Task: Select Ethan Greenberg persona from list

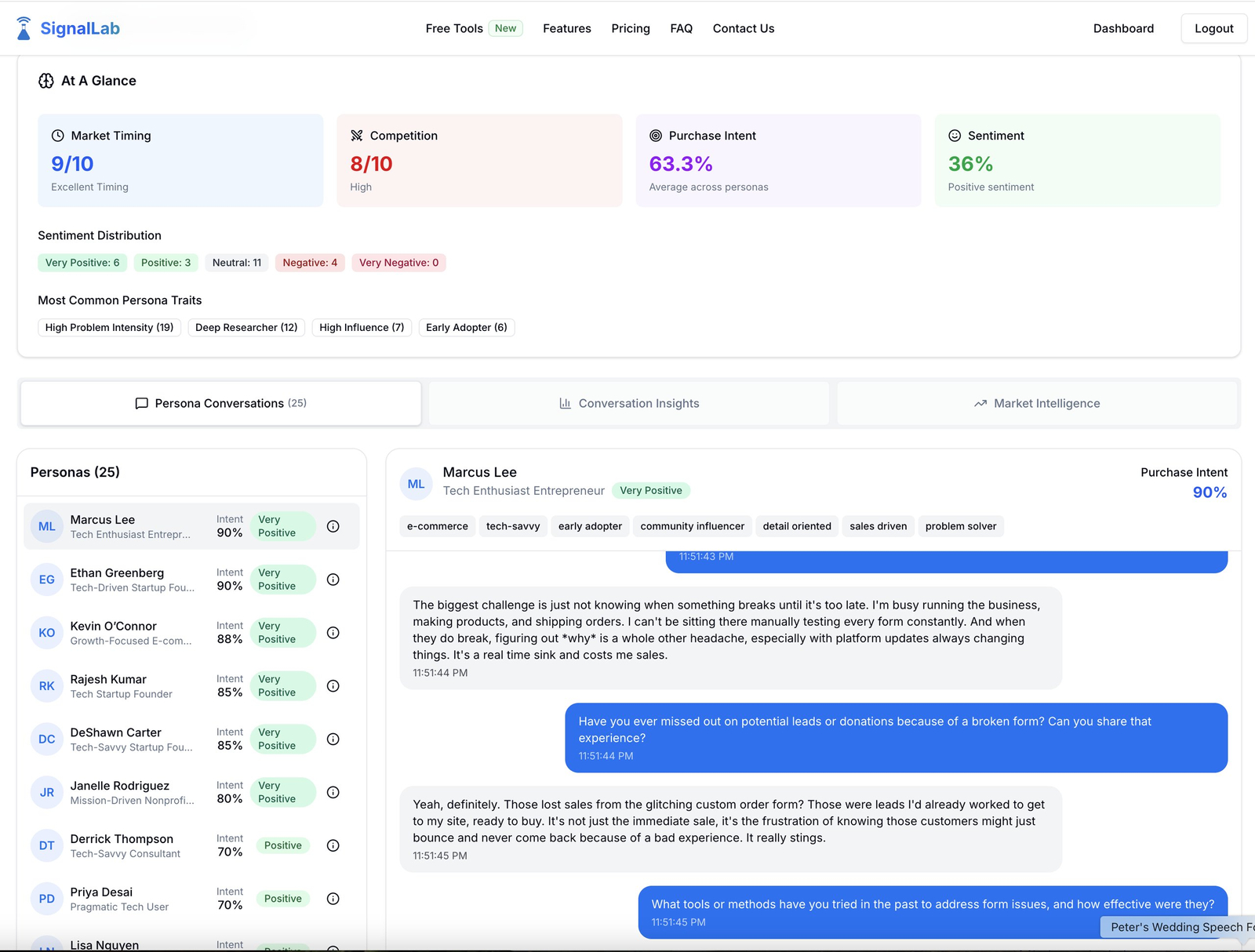Action: click(x=118, y=580)
